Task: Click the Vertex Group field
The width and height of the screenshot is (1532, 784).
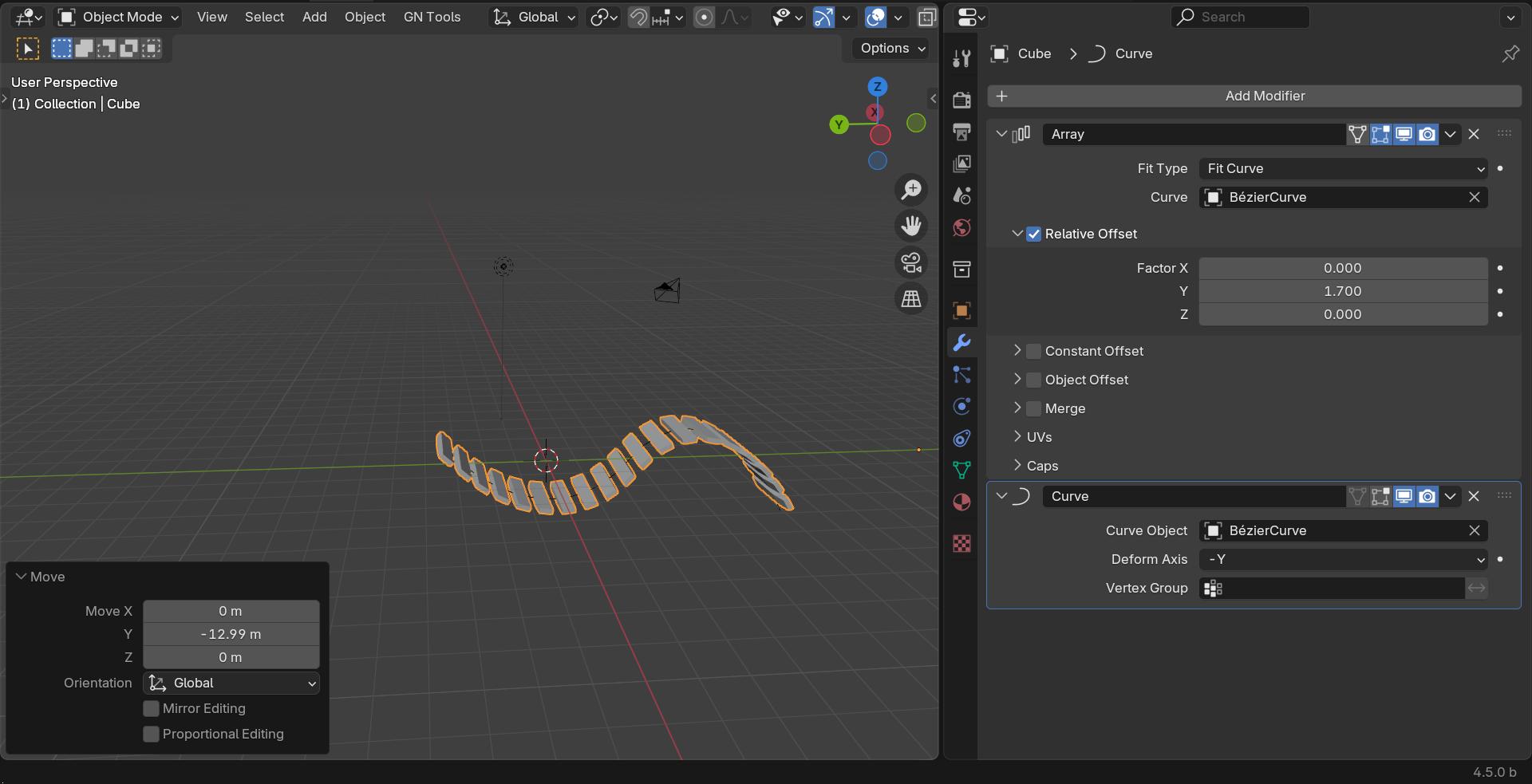Action: pyautogui.click(x=1333, y=588)
